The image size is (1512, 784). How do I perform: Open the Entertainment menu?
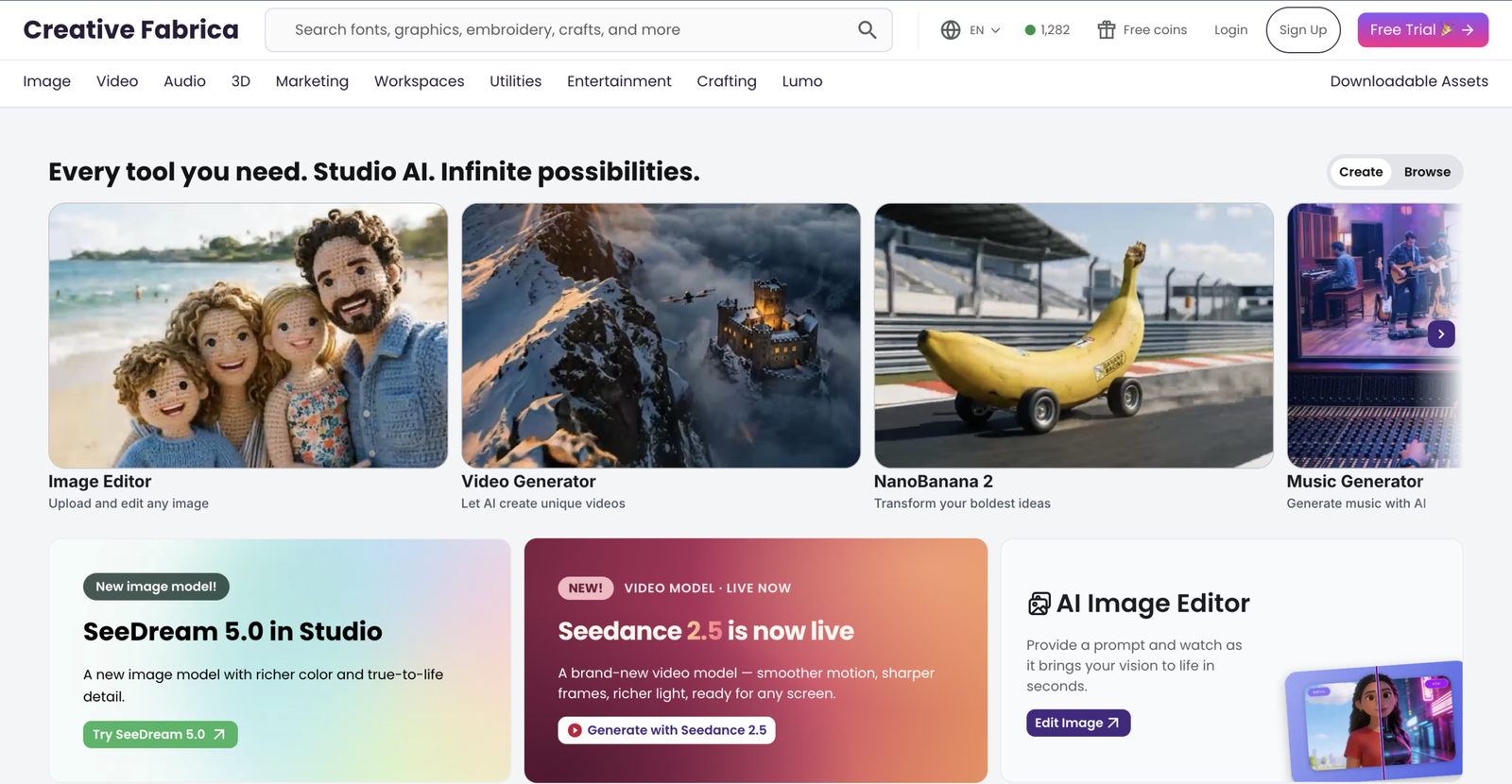(619, 81)
